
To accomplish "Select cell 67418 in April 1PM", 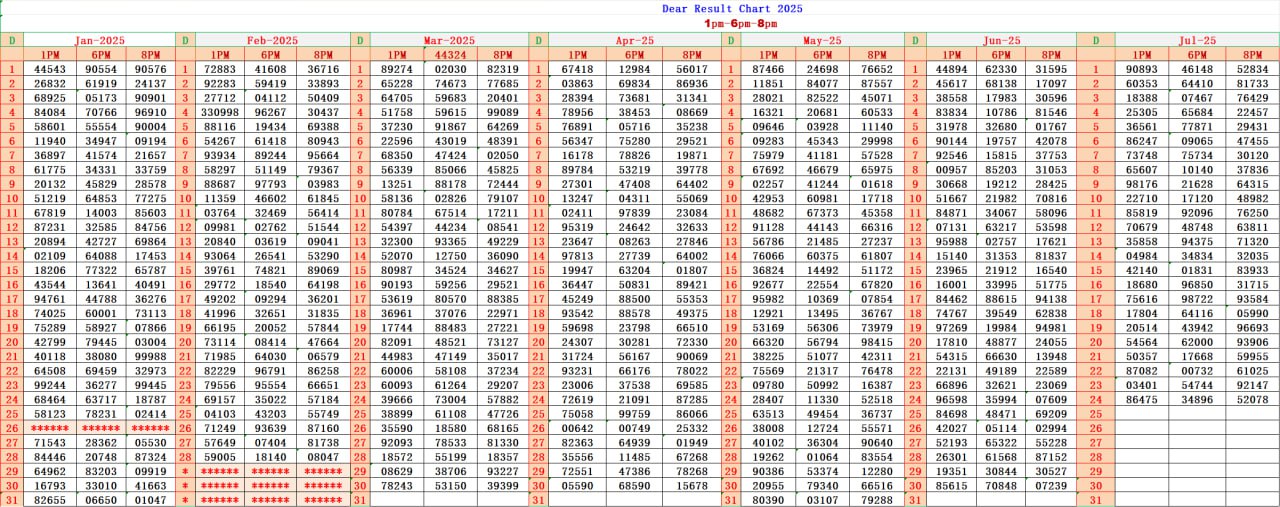I will (x=578, y=69).
